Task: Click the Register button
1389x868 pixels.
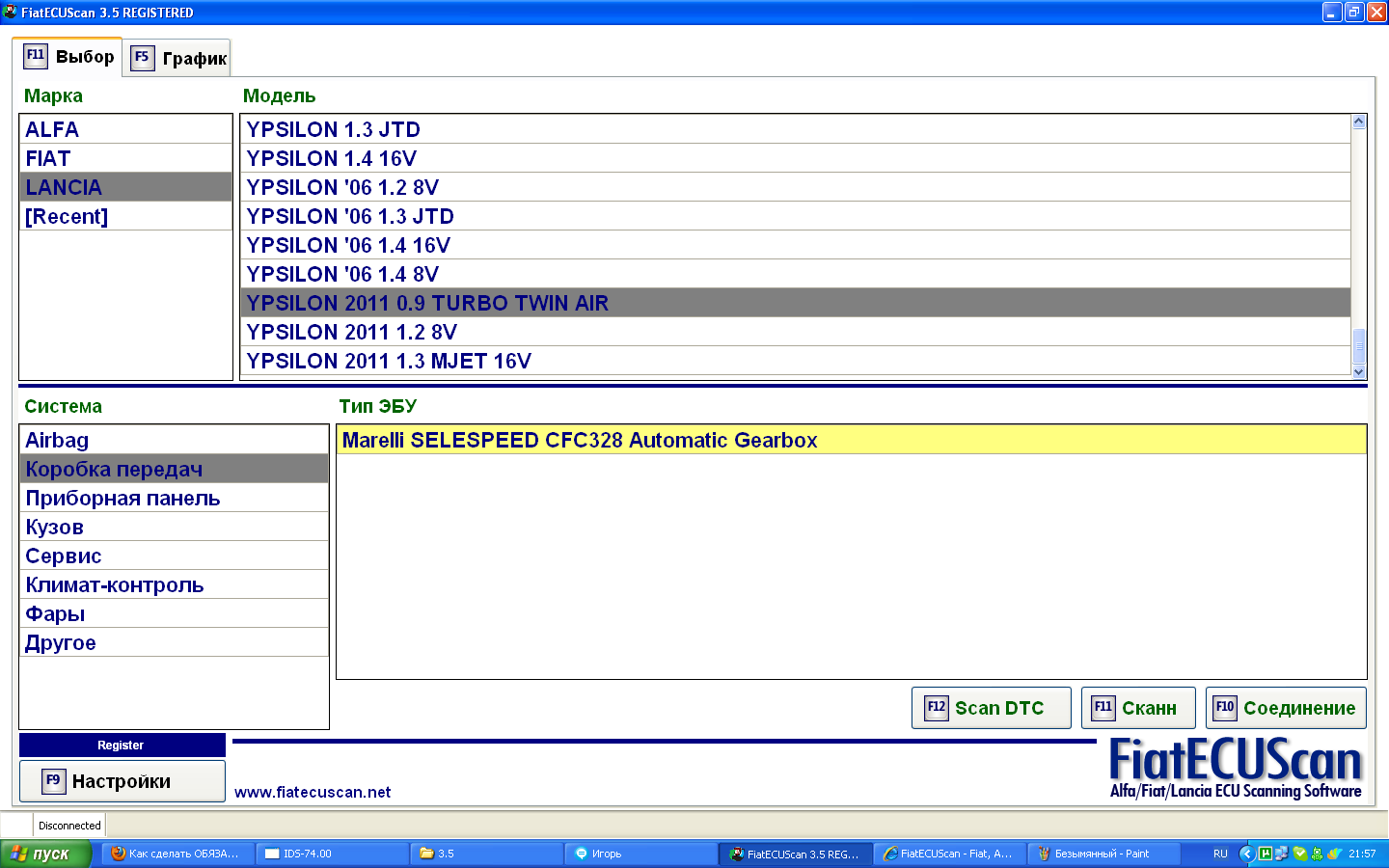Action: coord(122,745)
